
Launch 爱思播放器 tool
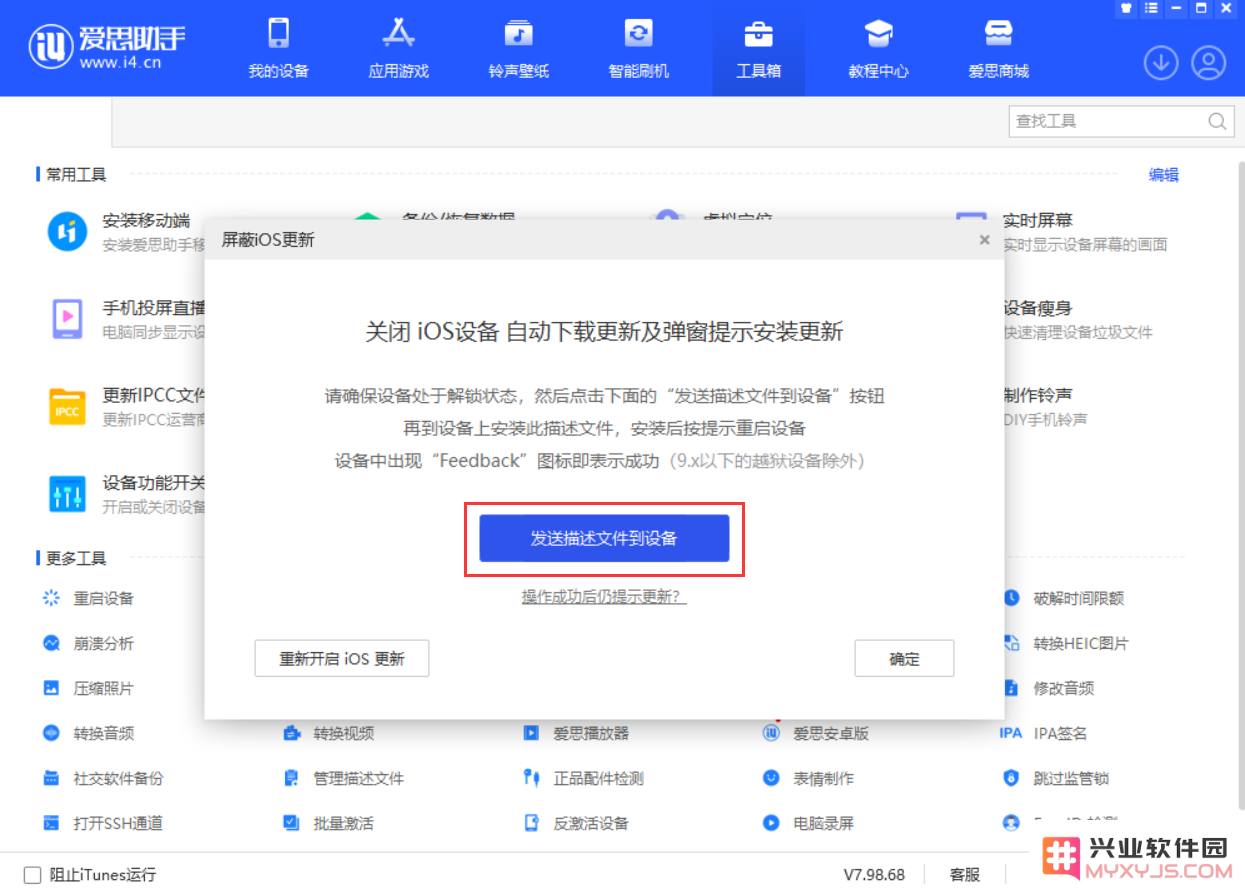[x=576, y=733]
